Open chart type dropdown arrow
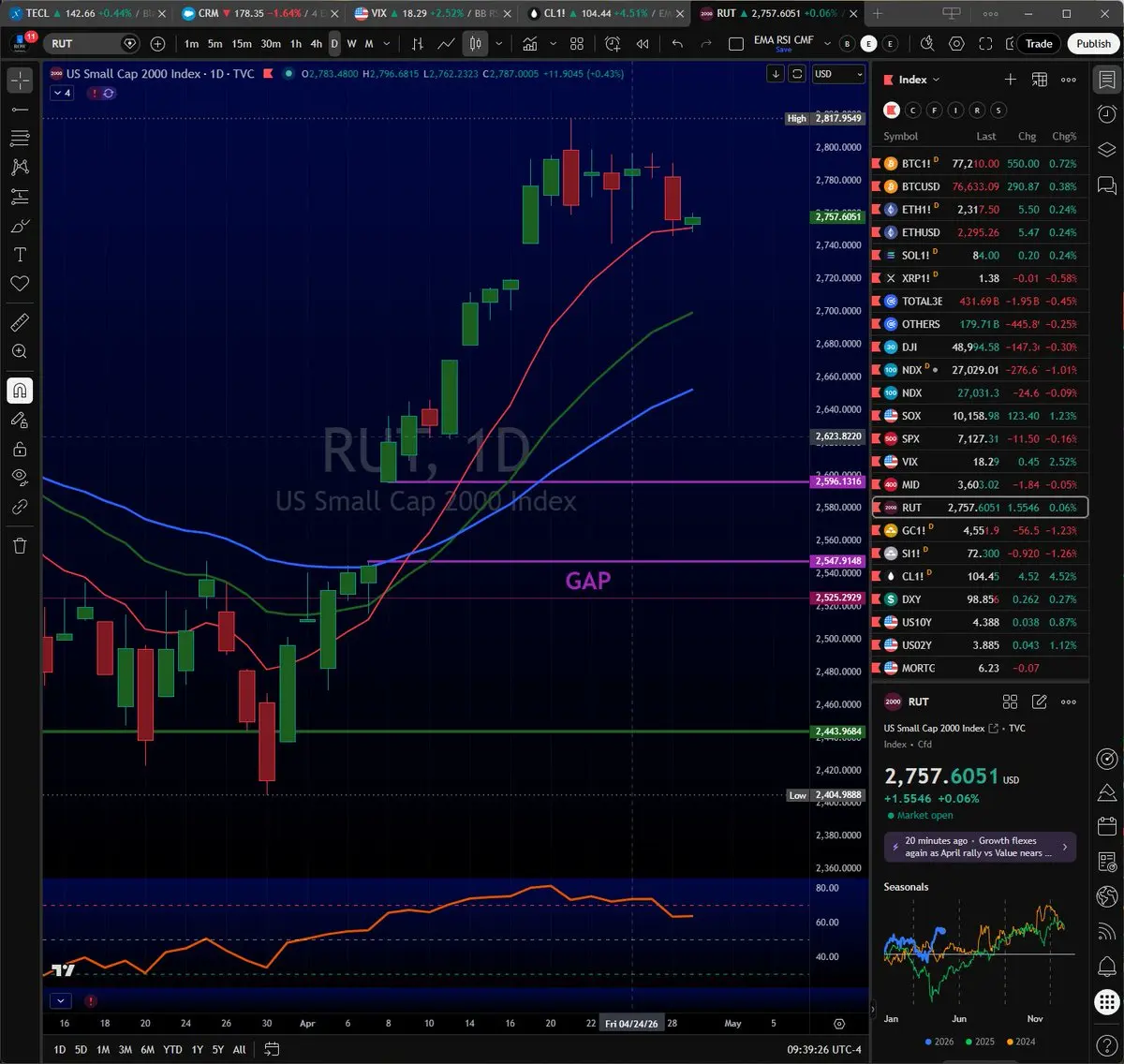This screenshot has width=1124, height=1064. tap(499, 44)
